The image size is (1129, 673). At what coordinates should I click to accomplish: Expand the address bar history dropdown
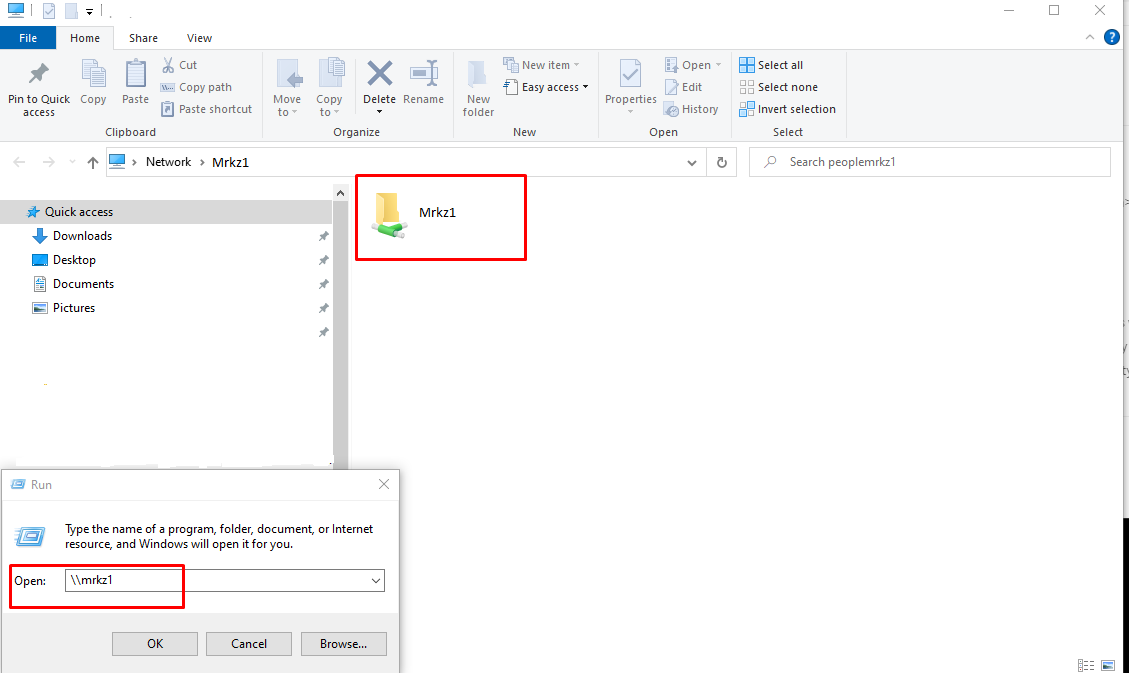tap(692, 163)
